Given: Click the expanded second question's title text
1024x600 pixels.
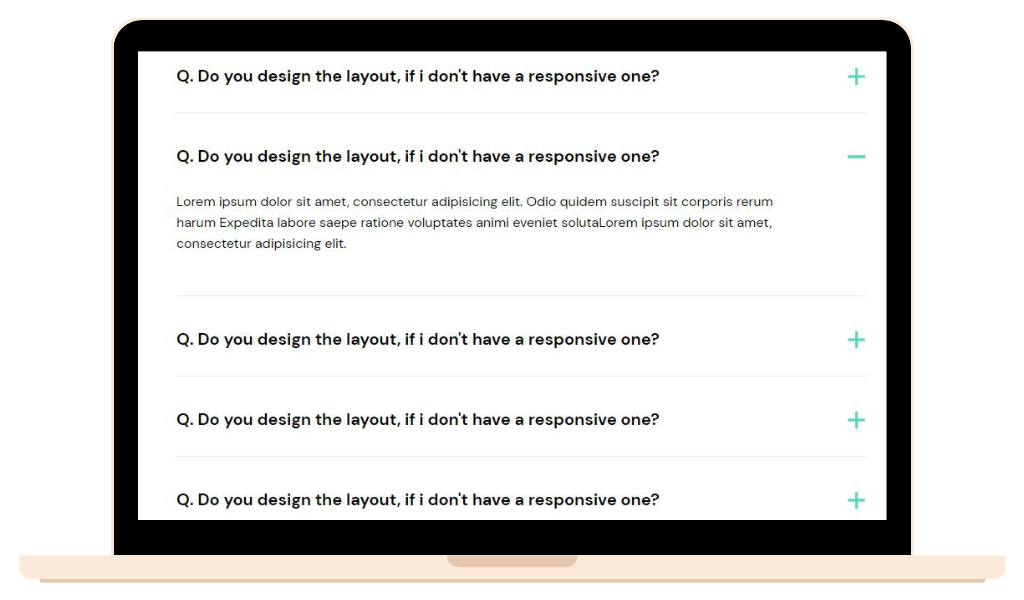Looking at the screenshot, I should point(417,157).
